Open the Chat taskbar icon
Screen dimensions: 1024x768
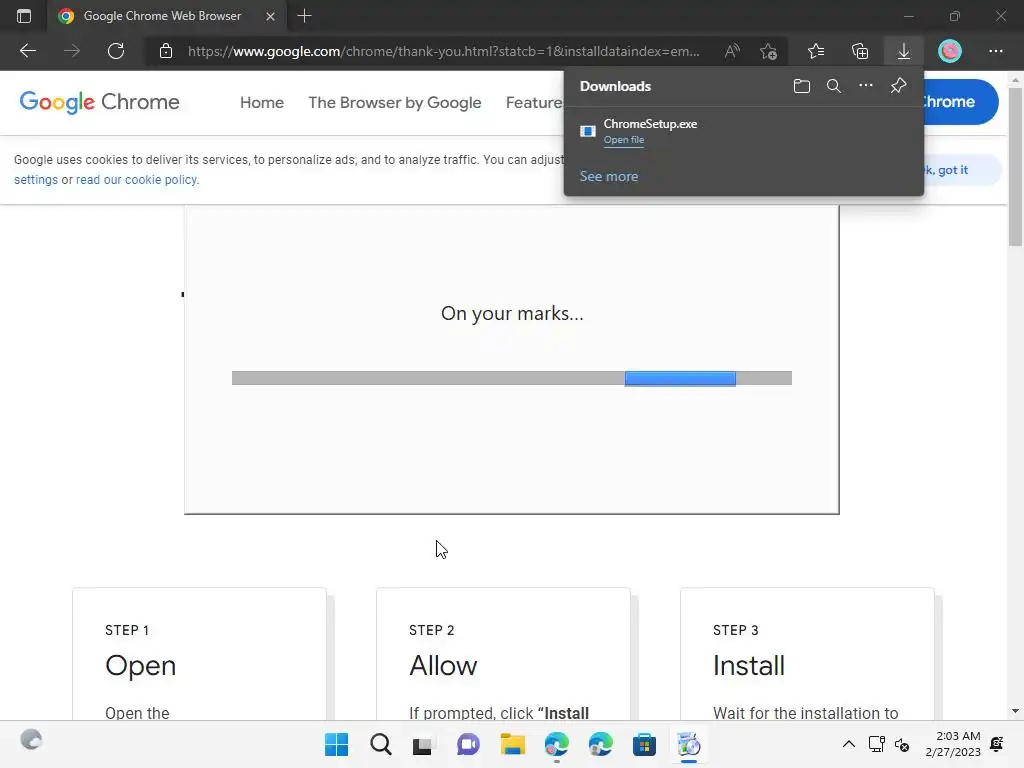[x=468, y=744]
